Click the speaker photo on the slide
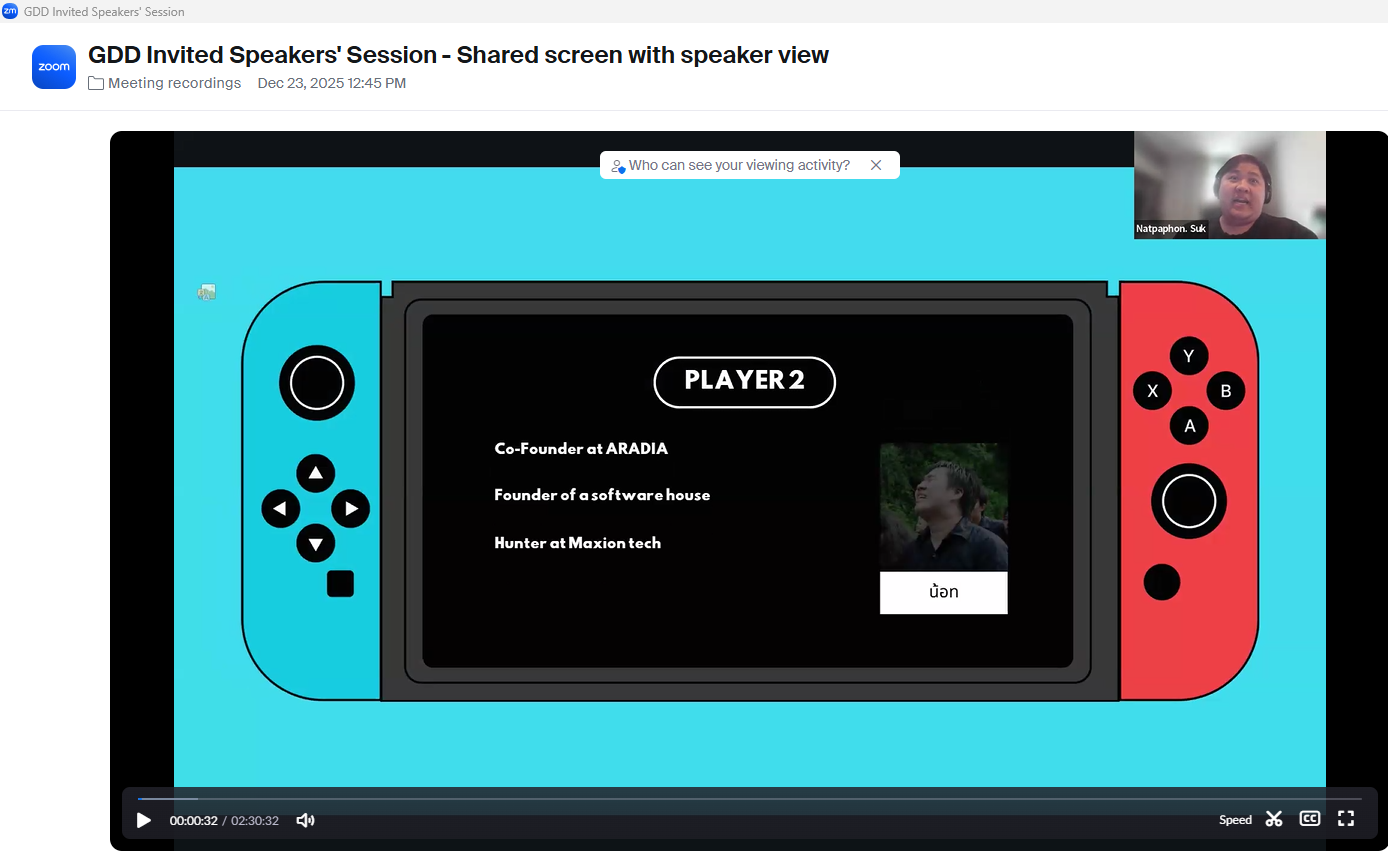This screenshot has height=851, width=1388. click(943, 507)
